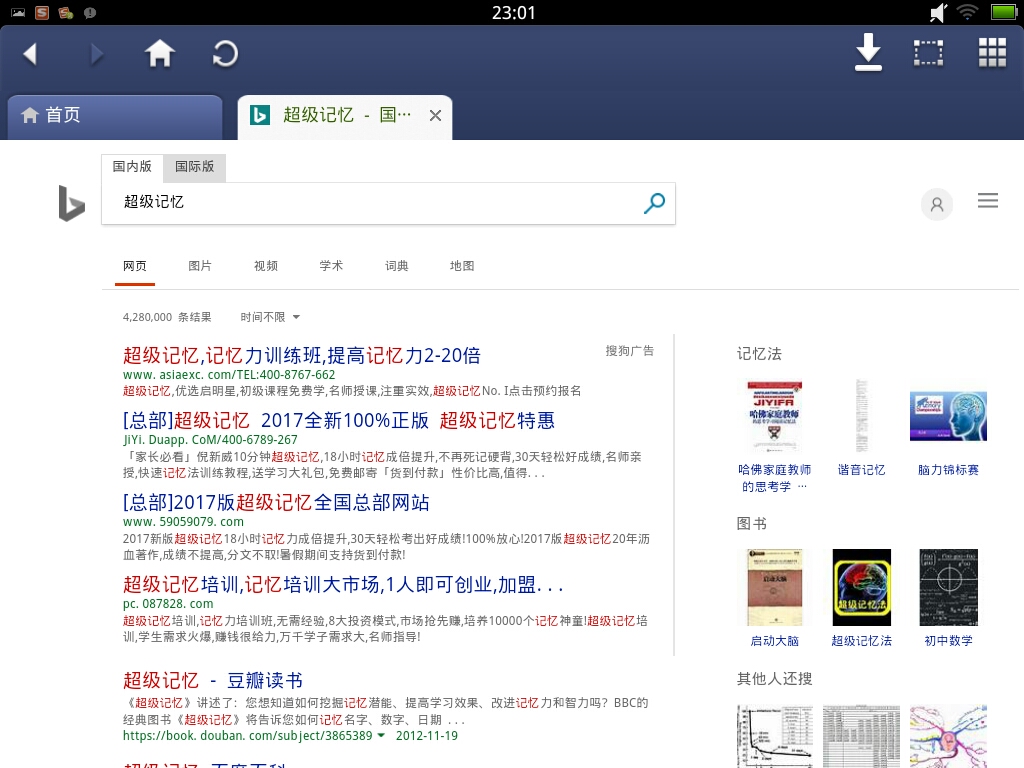The width and height of the screenshot is (1024, 768).
Task: Click the Bing logo beside search box
Action: pos(71,203)
